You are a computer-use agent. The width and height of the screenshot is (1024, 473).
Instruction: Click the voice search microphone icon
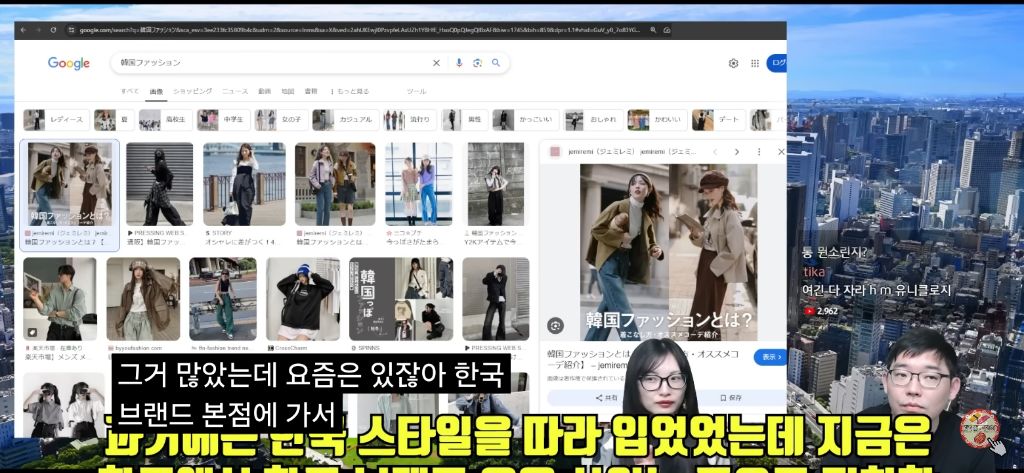point(459,63)
